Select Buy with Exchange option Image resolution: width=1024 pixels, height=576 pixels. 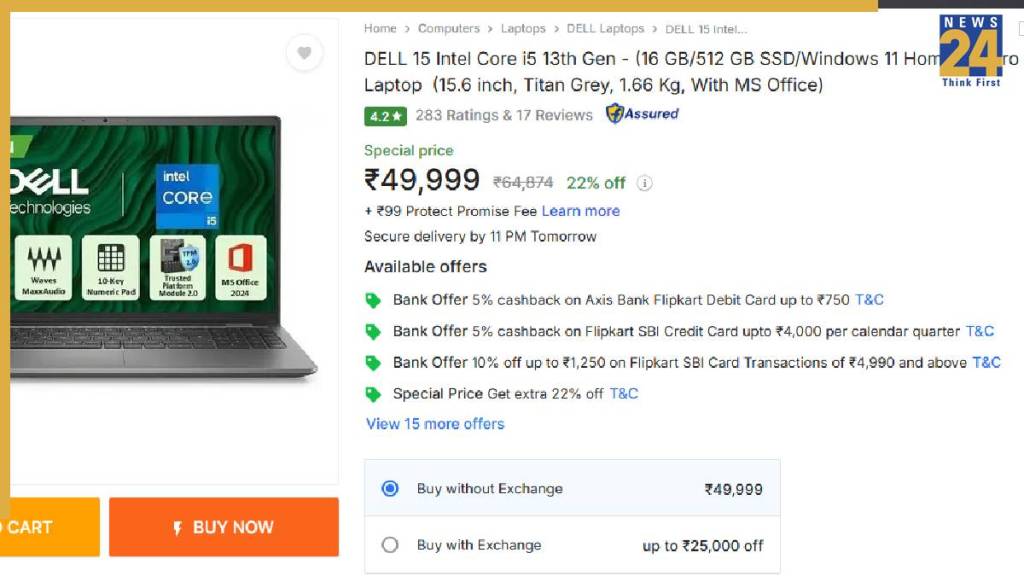(390, 545)
